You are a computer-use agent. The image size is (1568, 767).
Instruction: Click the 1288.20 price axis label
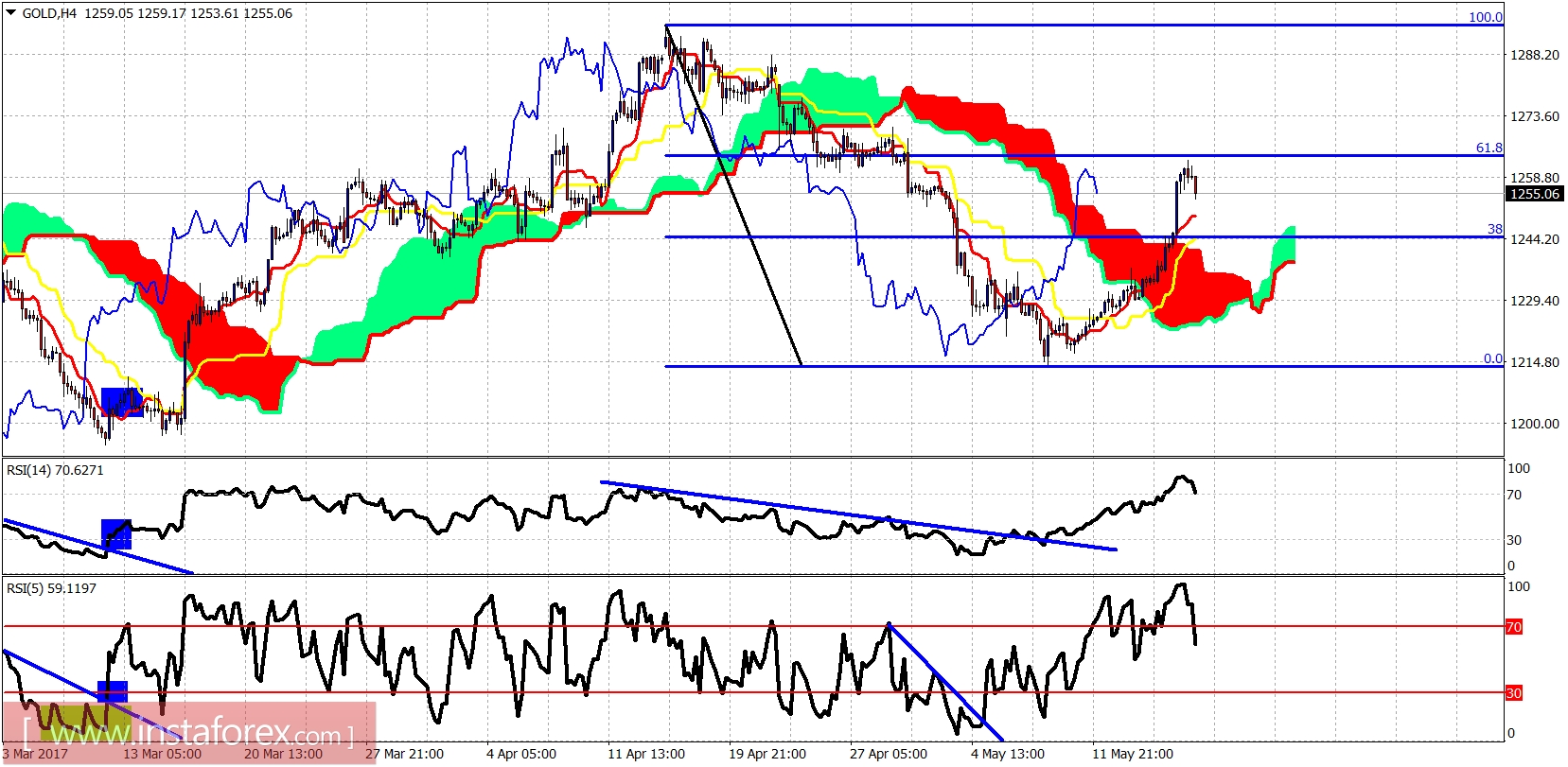tap(1534, 55)
